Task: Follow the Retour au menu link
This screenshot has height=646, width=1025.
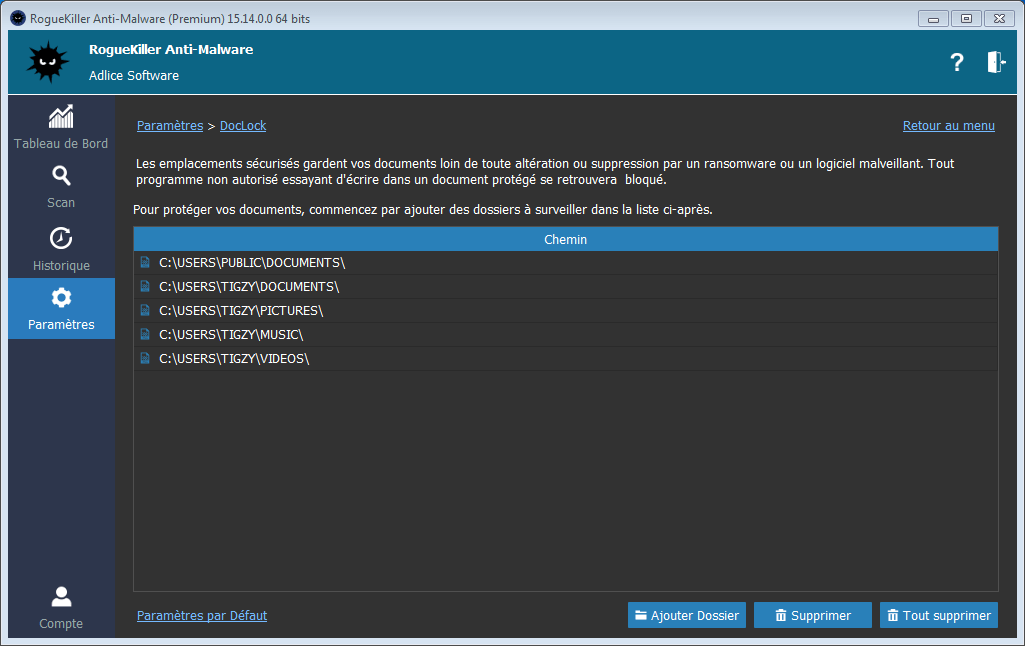Action: click(948, 126)
